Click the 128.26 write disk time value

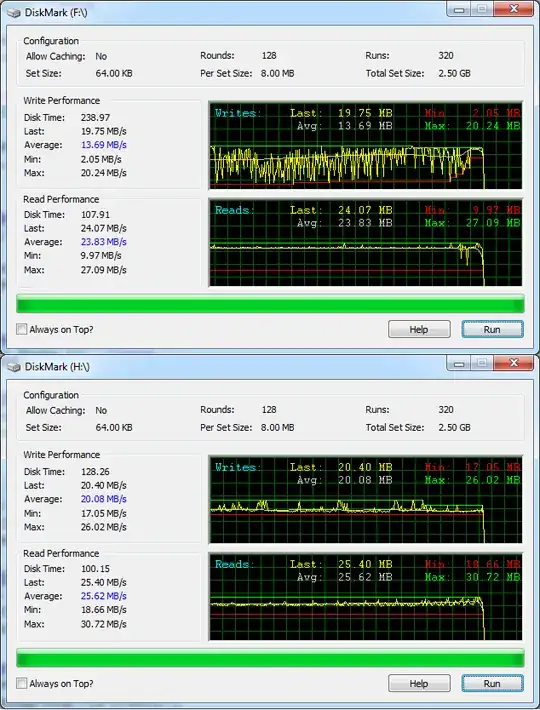tap(96, 471)
